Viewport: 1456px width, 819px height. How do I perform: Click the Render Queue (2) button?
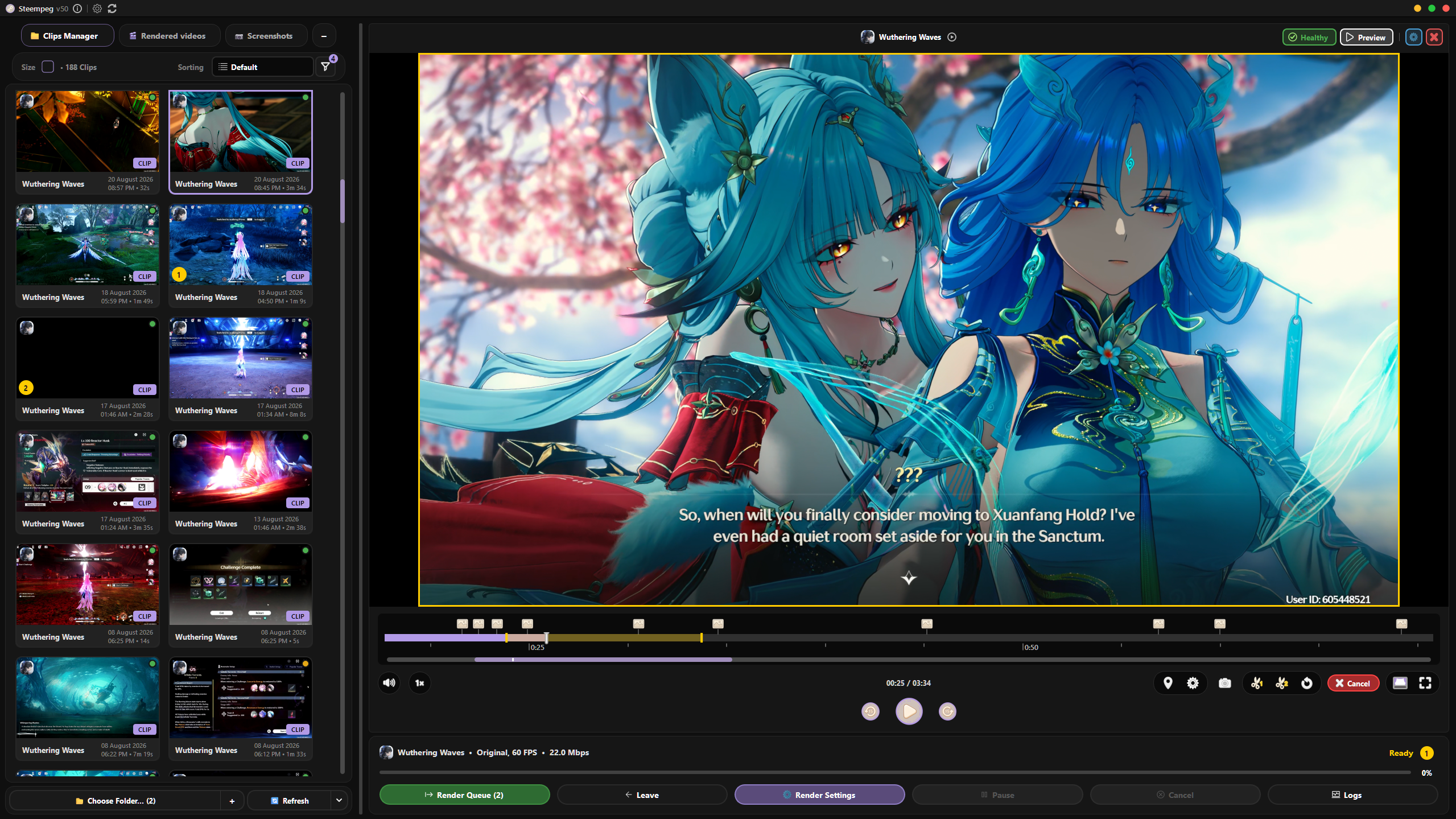coord(464,795)
